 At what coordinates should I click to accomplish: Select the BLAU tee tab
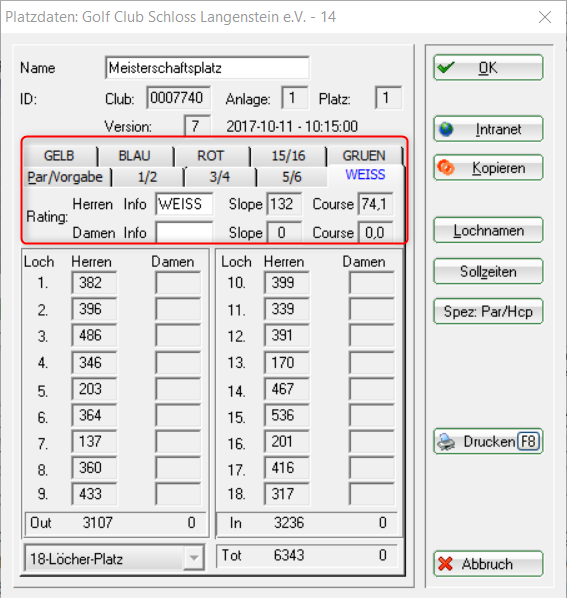coord(135,156)
